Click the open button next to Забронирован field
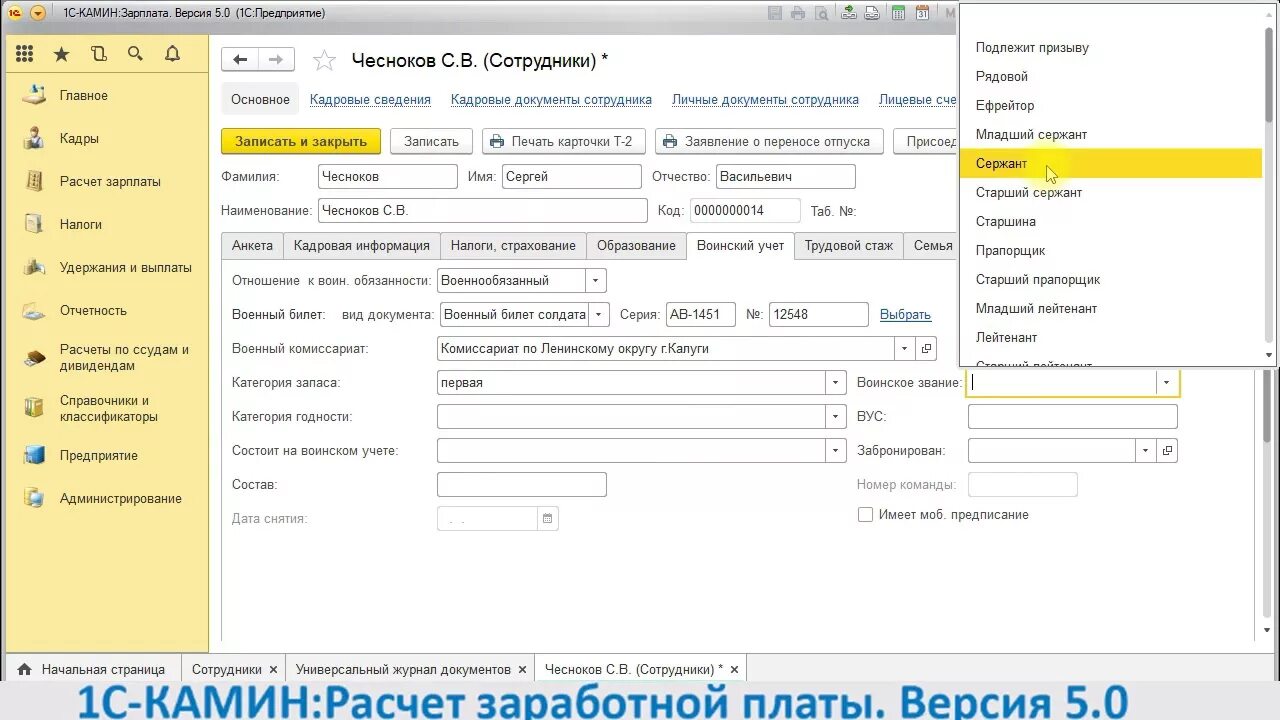Viewport: 1280px width, 720px height. click(1167, 451)
